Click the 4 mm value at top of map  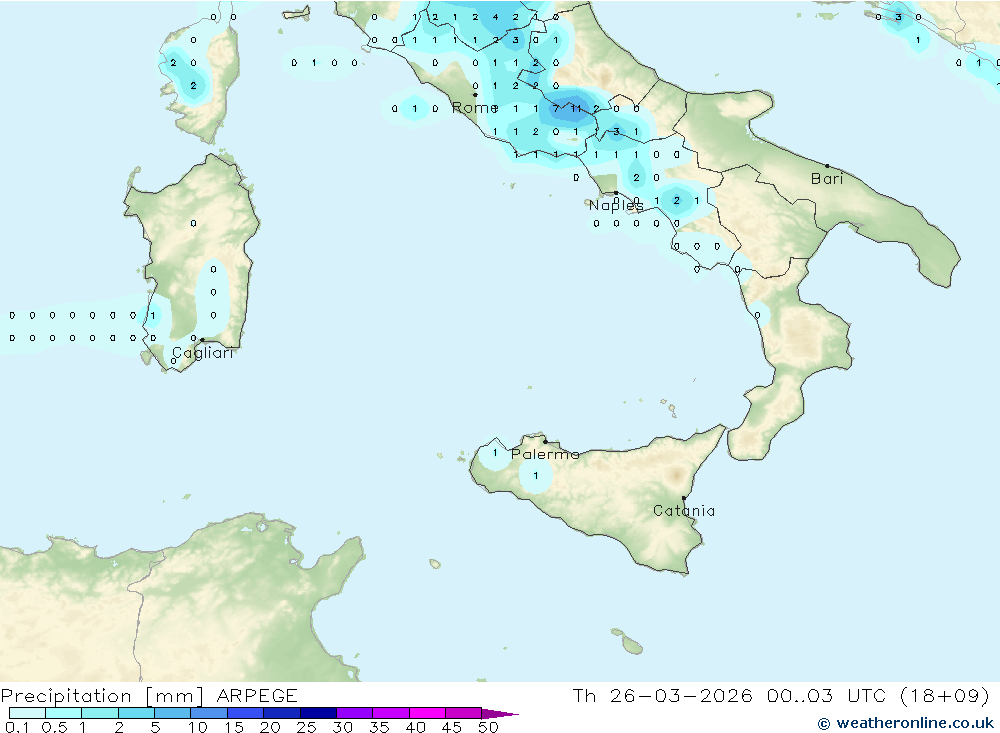(x=496, y=17)
